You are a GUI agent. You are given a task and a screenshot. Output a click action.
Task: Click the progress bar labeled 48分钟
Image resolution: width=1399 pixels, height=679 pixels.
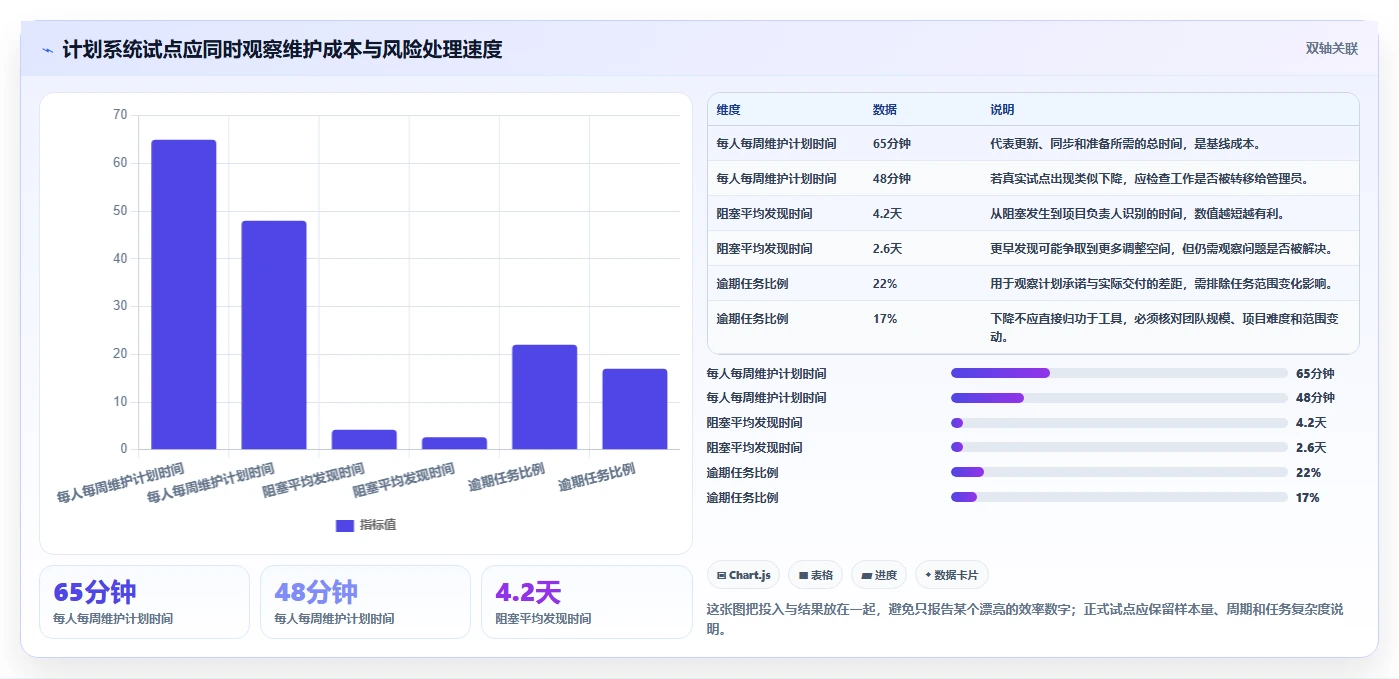(1119, 398)
